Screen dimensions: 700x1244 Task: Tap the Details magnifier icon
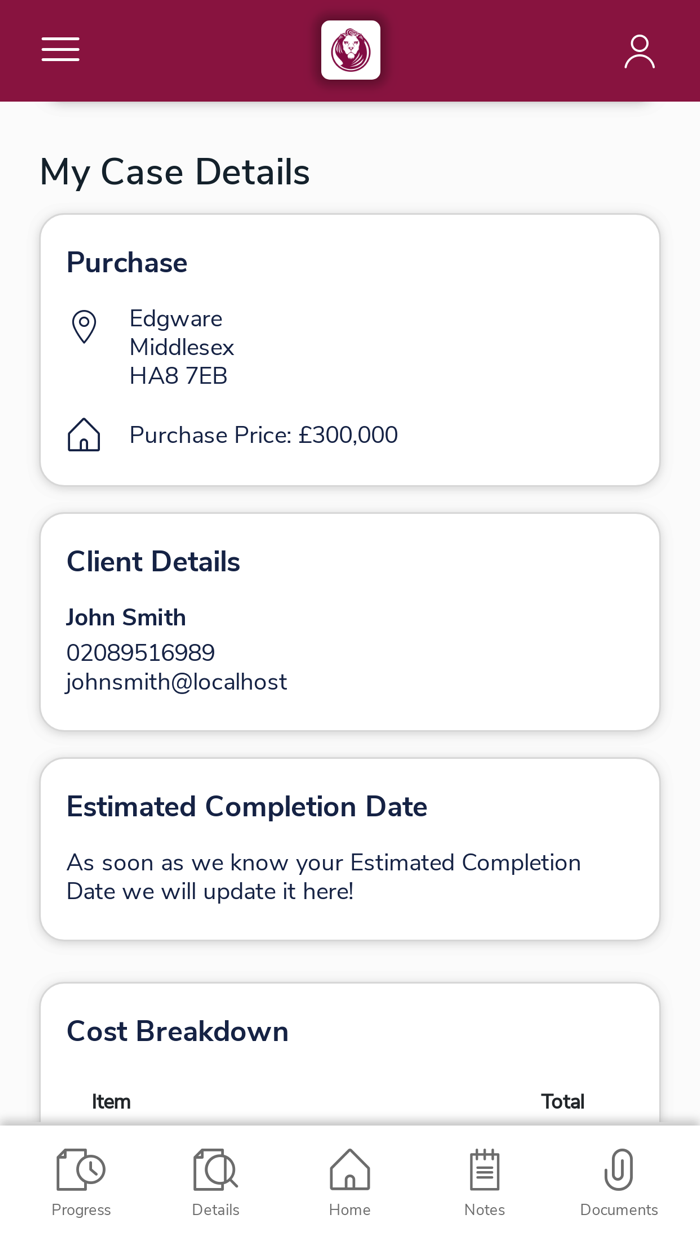(216, 1169)
